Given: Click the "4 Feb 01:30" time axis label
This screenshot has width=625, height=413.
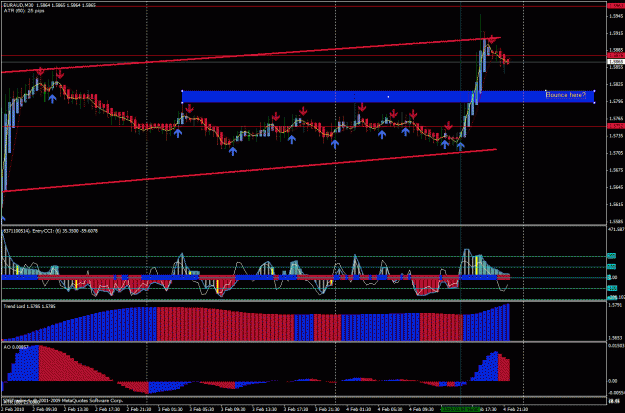Looking at the screenshot, I should [359, 409].
